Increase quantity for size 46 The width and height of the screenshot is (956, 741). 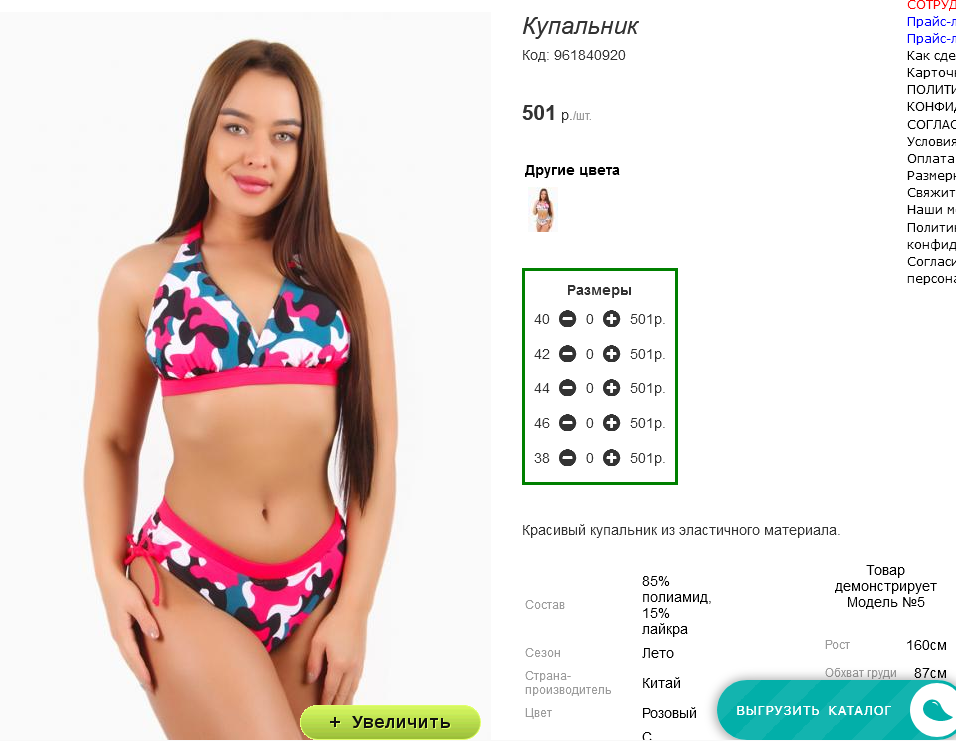[611, 423]
